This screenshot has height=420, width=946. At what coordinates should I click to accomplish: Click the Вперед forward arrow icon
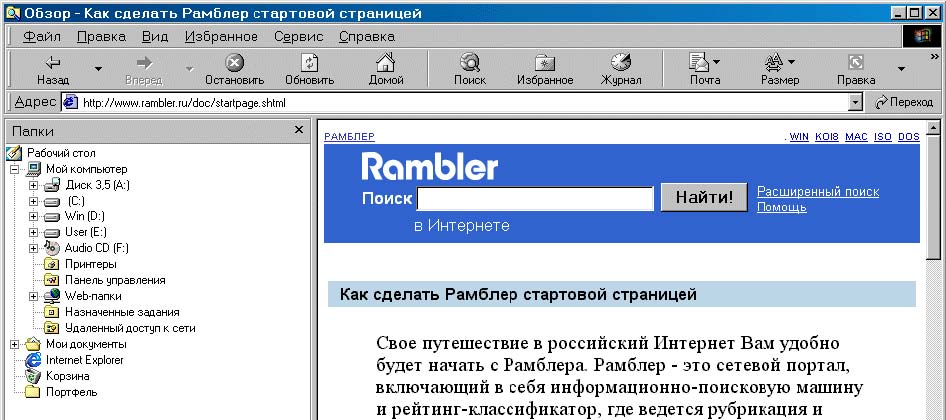(144, 62)
